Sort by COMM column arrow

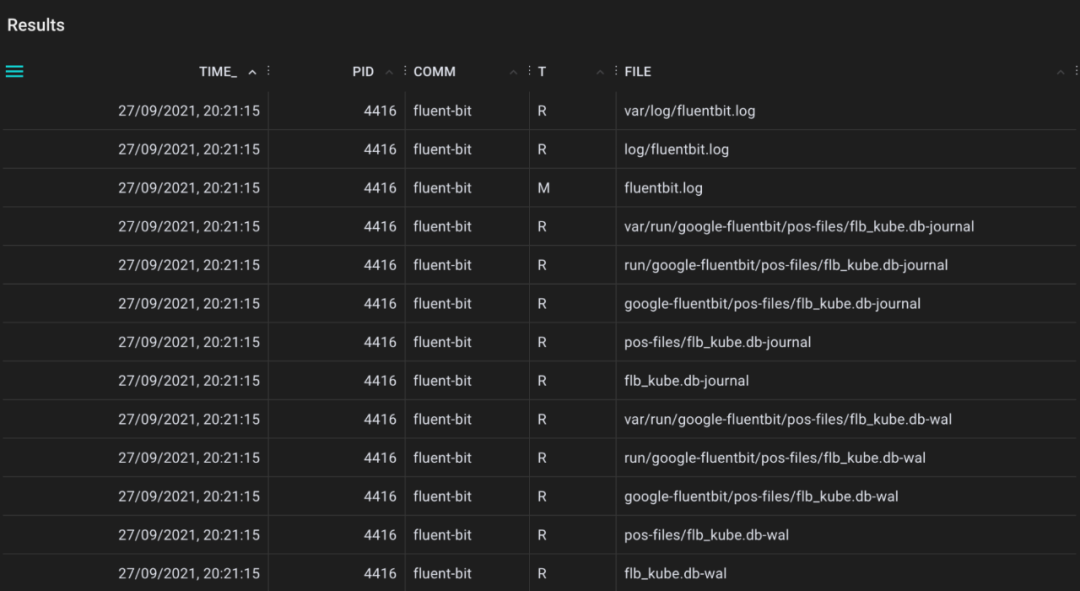(513, 72)
